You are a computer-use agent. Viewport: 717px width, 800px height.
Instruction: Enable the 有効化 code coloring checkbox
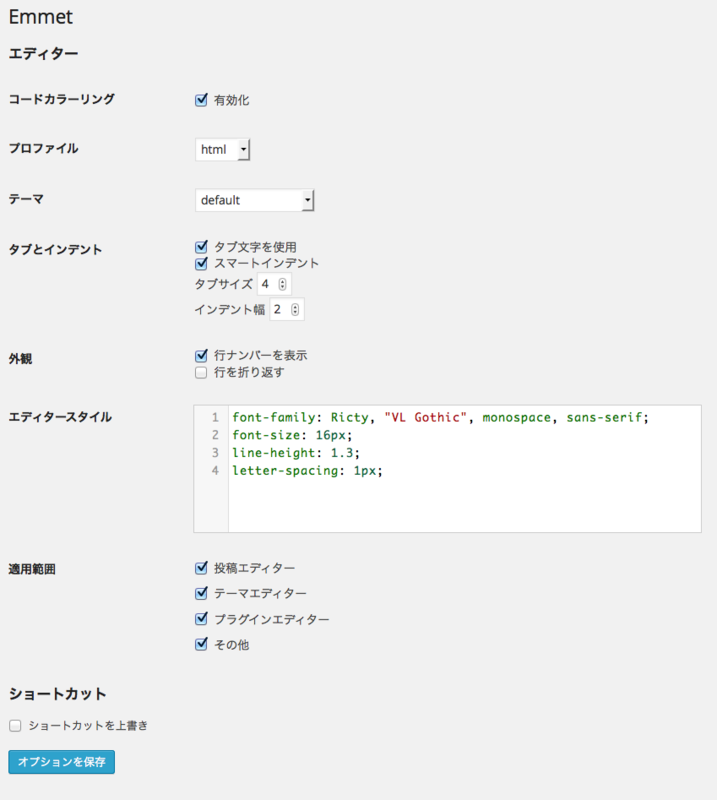pyautogui.click(x=202, y=100)
